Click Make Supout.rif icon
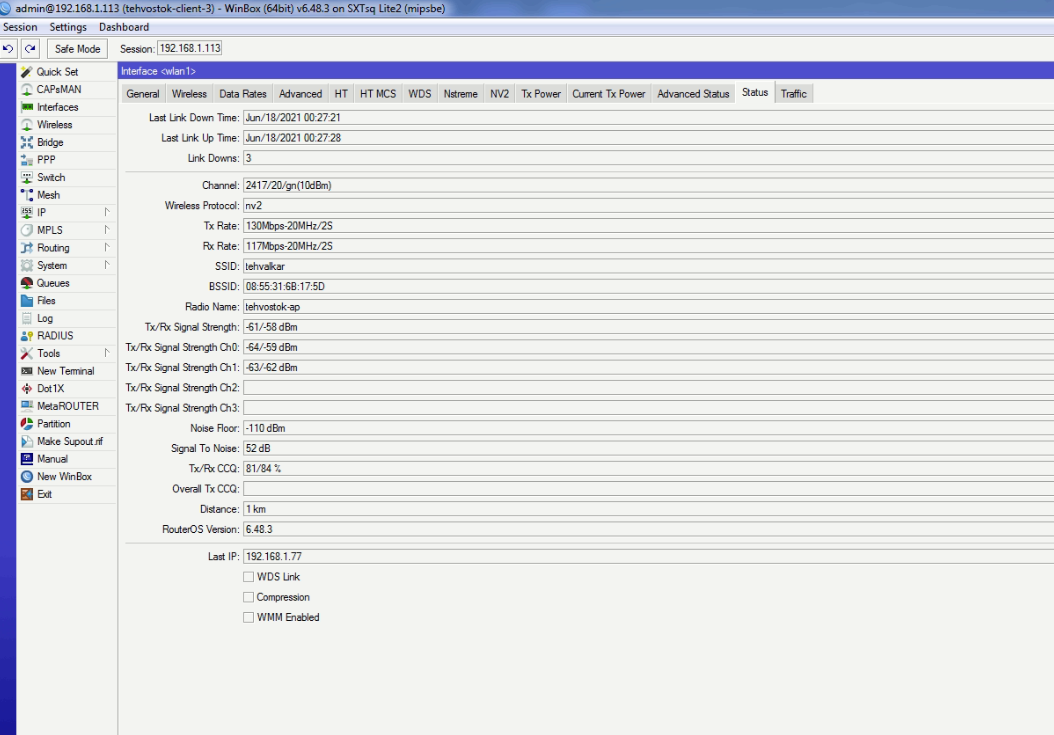1054x735 pixels. pos(26,441)
